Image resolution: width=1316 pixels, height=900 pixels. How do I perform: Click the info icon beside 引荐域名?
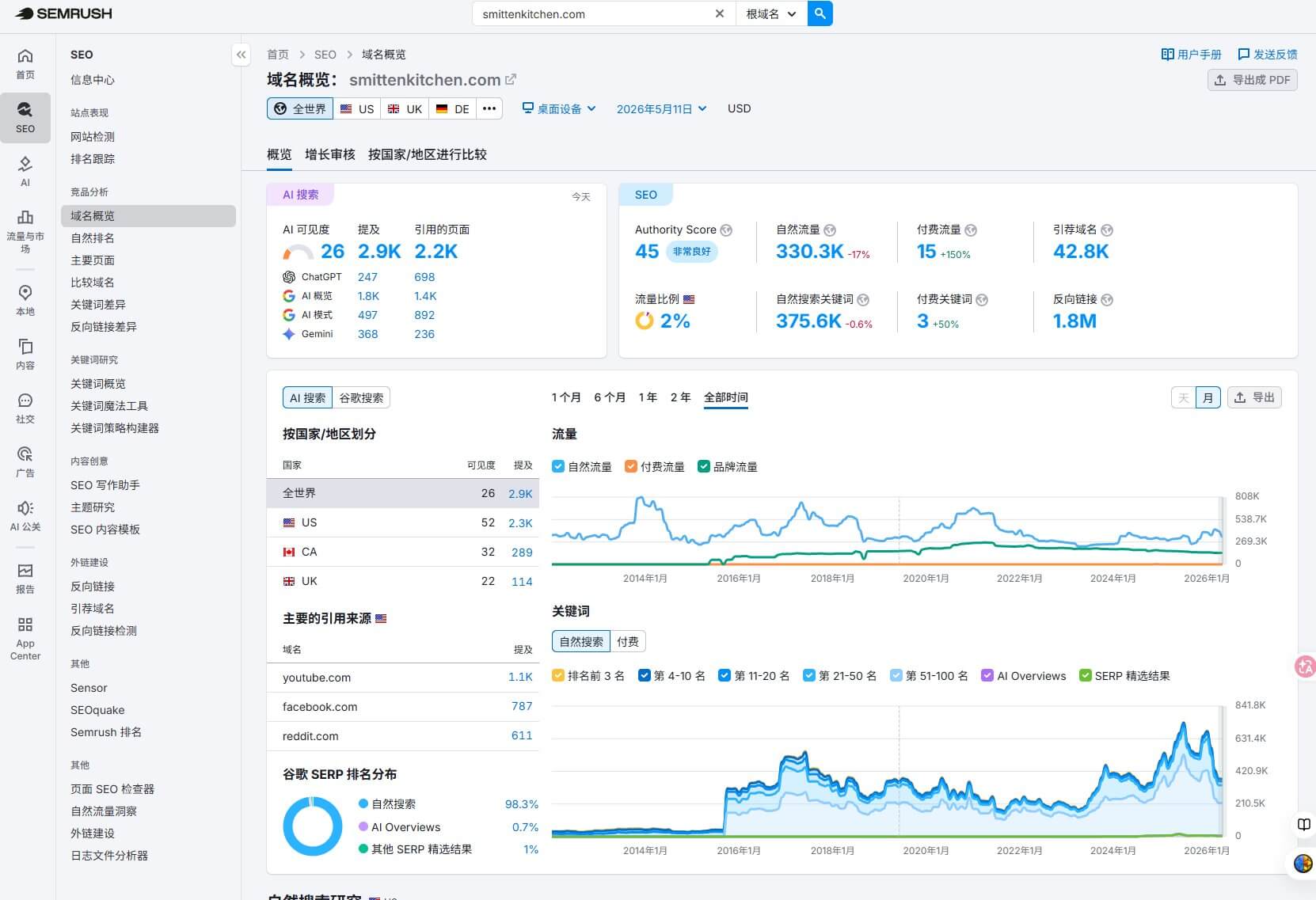coord(1107,230)
